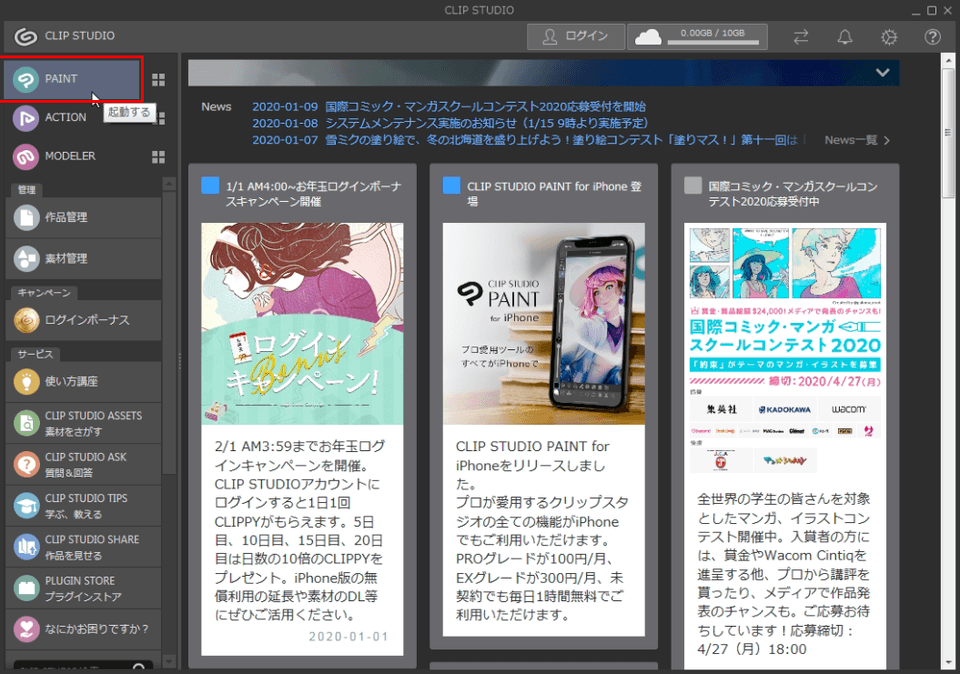Screen dimensions: 960x674
Task: Open CLIP STUDIO TIPS section
Action: [x=83, y=505]
